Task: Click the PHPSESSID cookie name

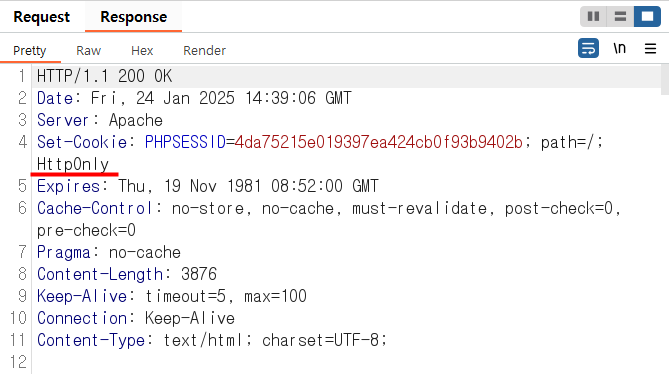Action: [185, 142]
